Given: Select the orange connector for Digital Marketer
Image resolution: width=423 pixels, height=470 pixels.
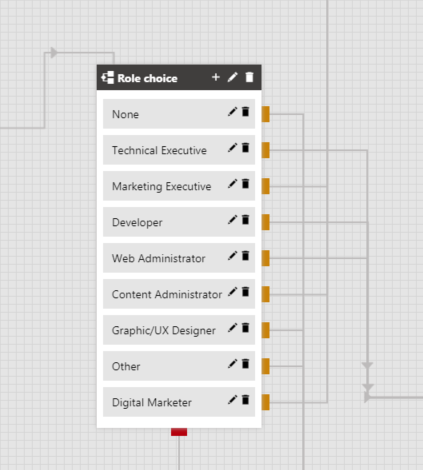Looking at the screenshot, I should coord(266,402).
